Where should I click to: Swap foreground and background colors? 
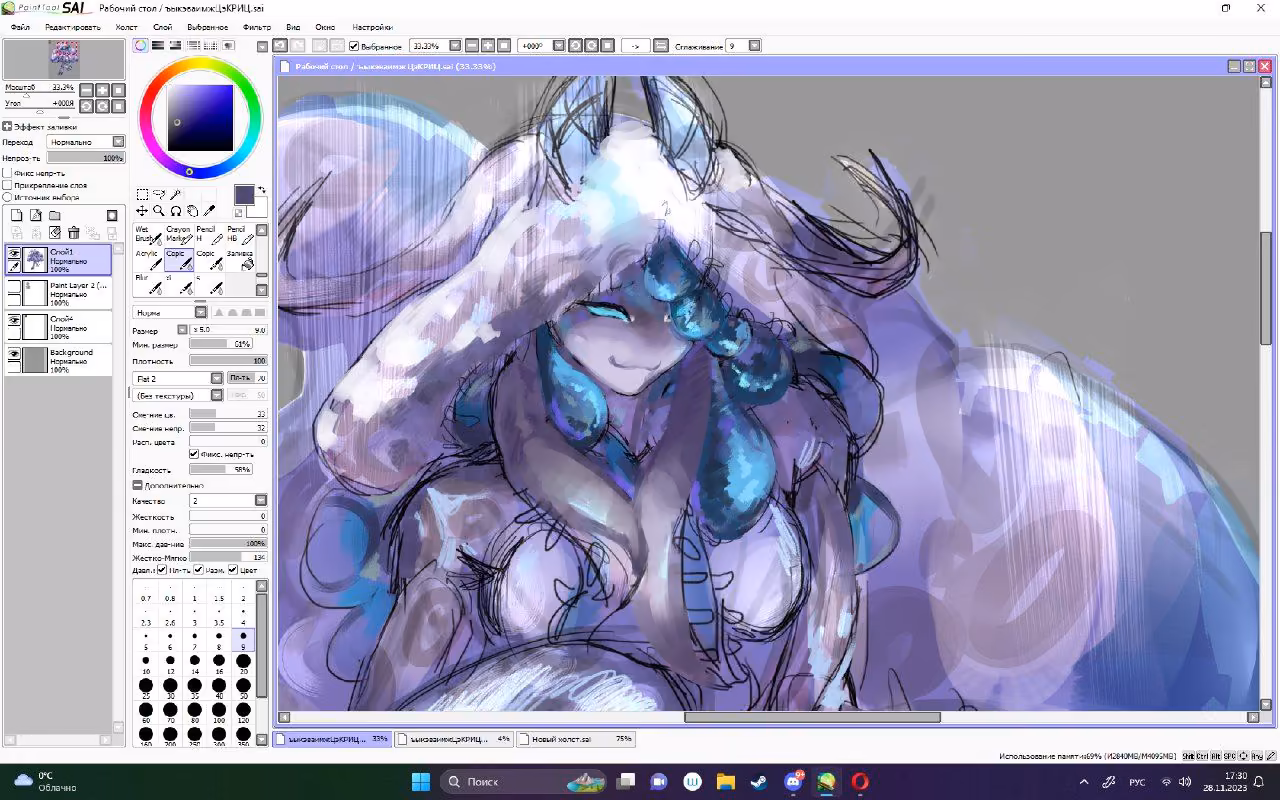262,189
